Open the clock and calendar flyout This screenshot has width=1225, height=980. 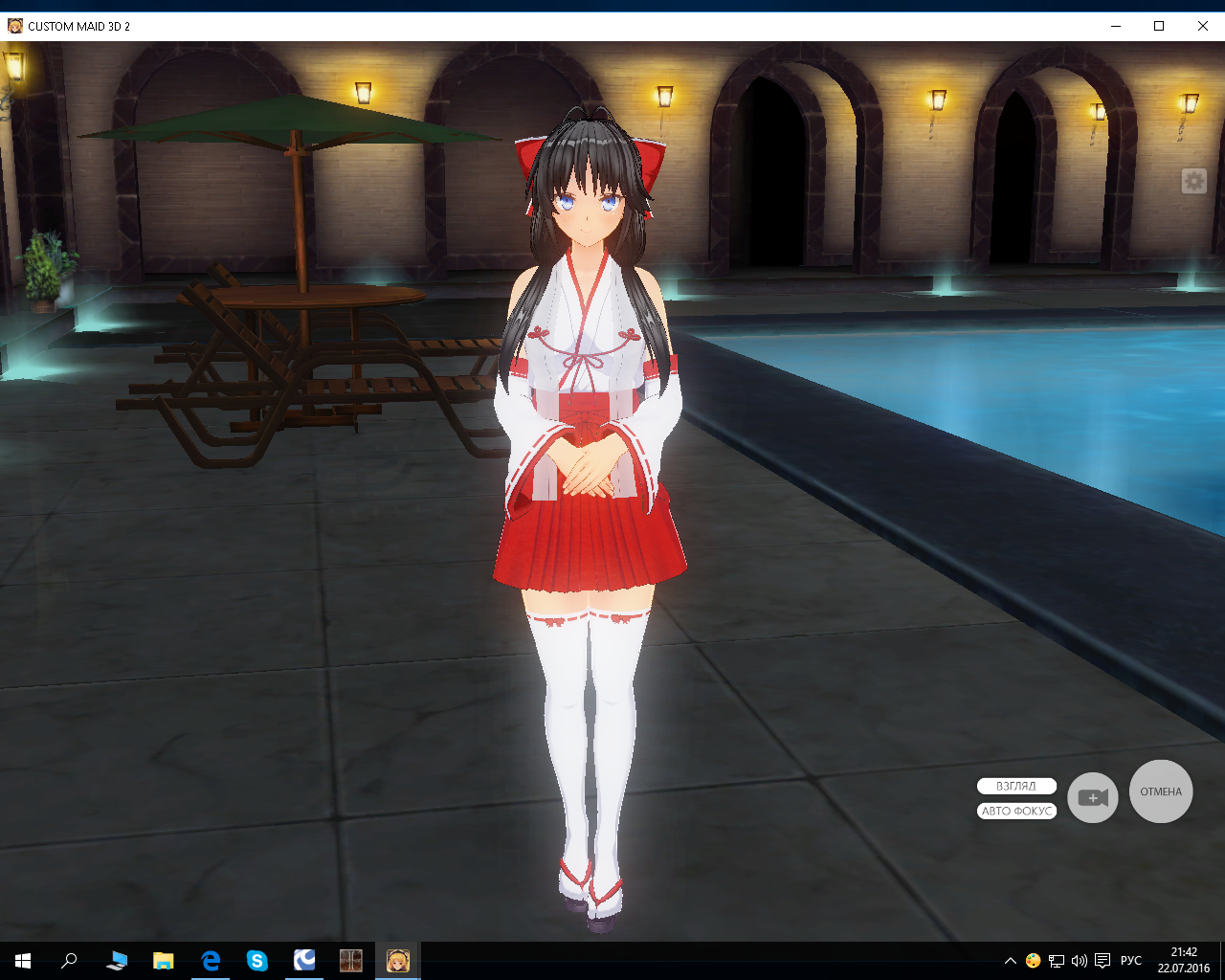point(1184,961)
